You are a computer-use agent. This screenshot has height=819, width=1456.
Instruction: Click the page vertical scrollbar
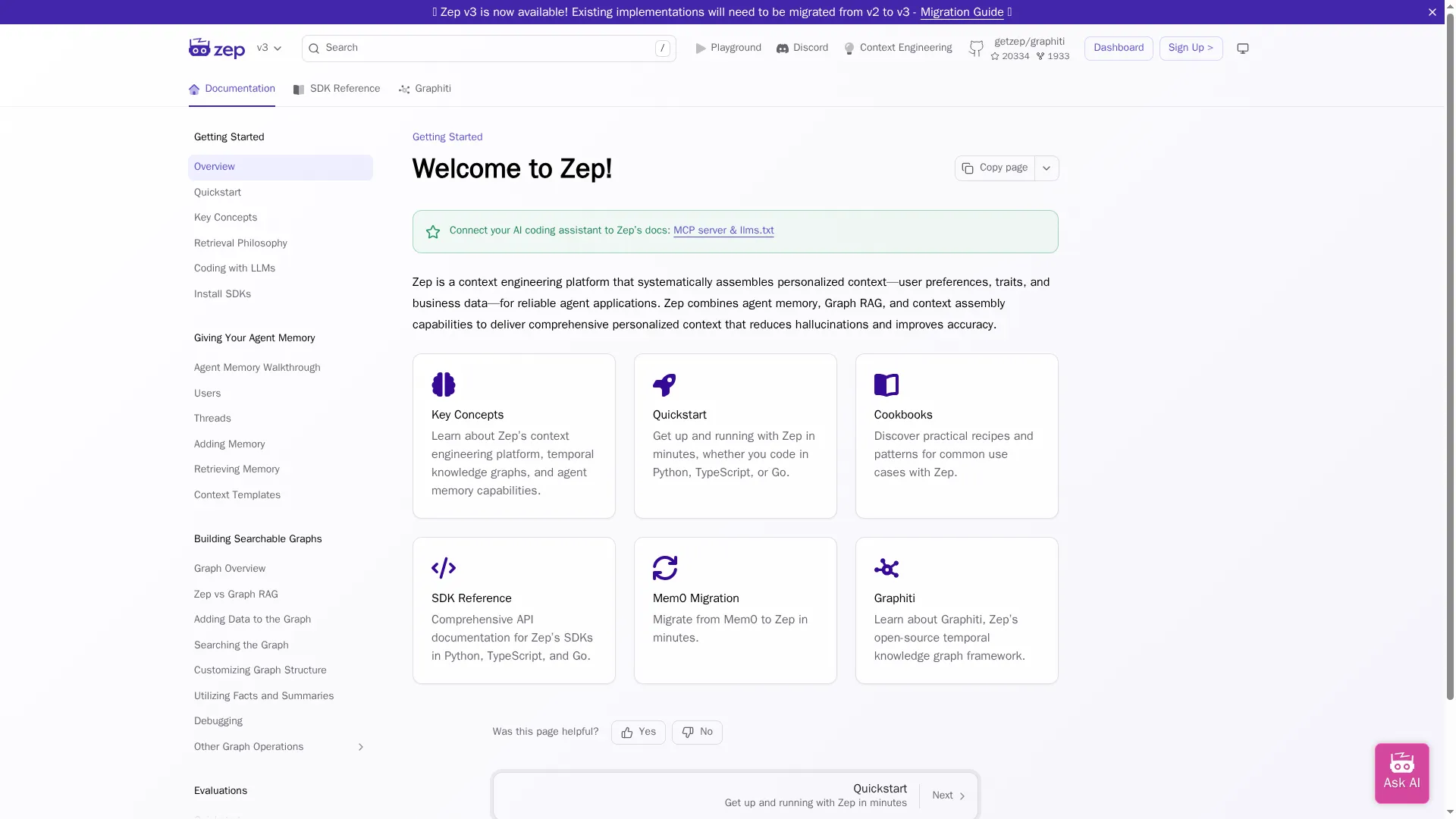[x=1450, y=379]
